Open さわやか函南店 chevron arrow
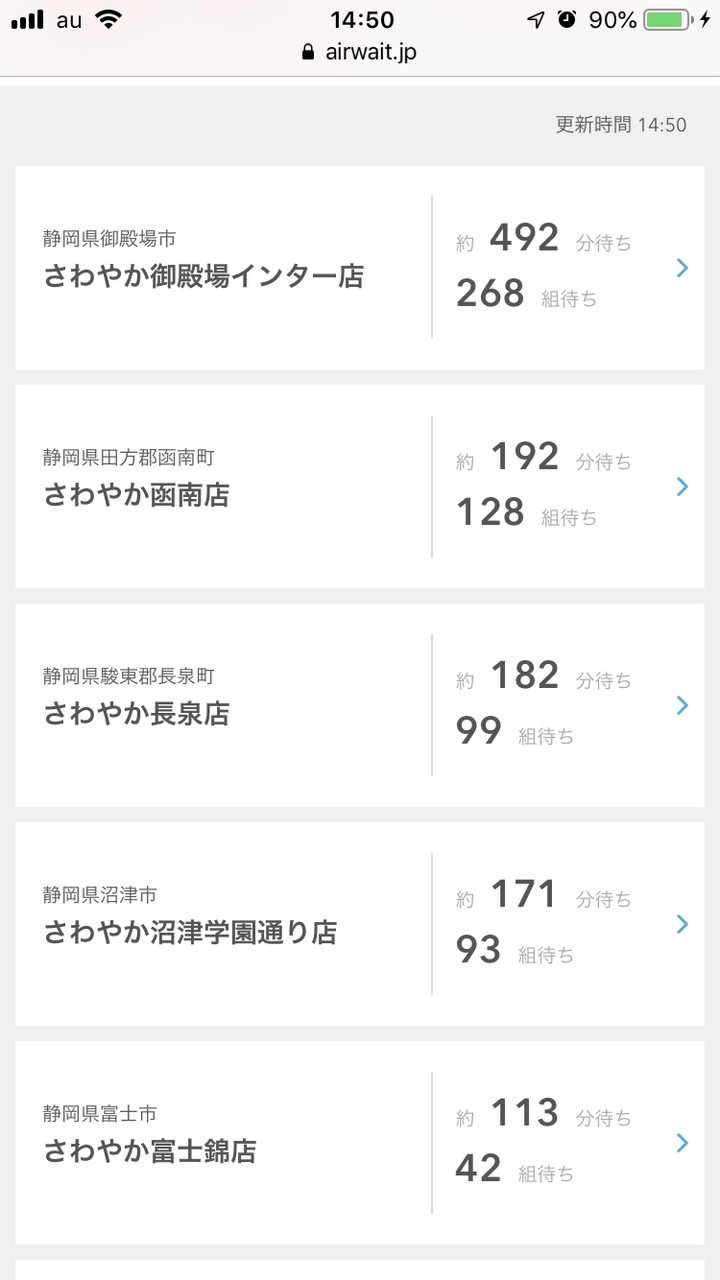 682,486
